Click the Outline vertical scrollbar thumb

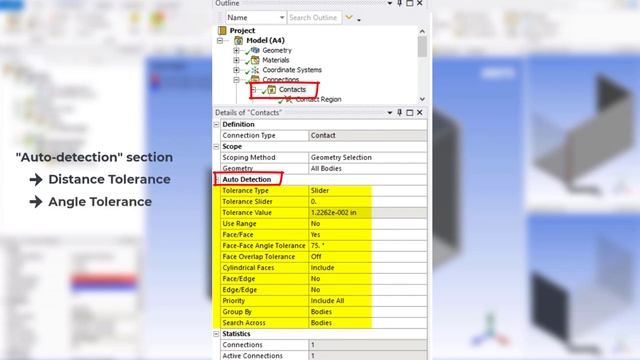click(x=422, y=47)
